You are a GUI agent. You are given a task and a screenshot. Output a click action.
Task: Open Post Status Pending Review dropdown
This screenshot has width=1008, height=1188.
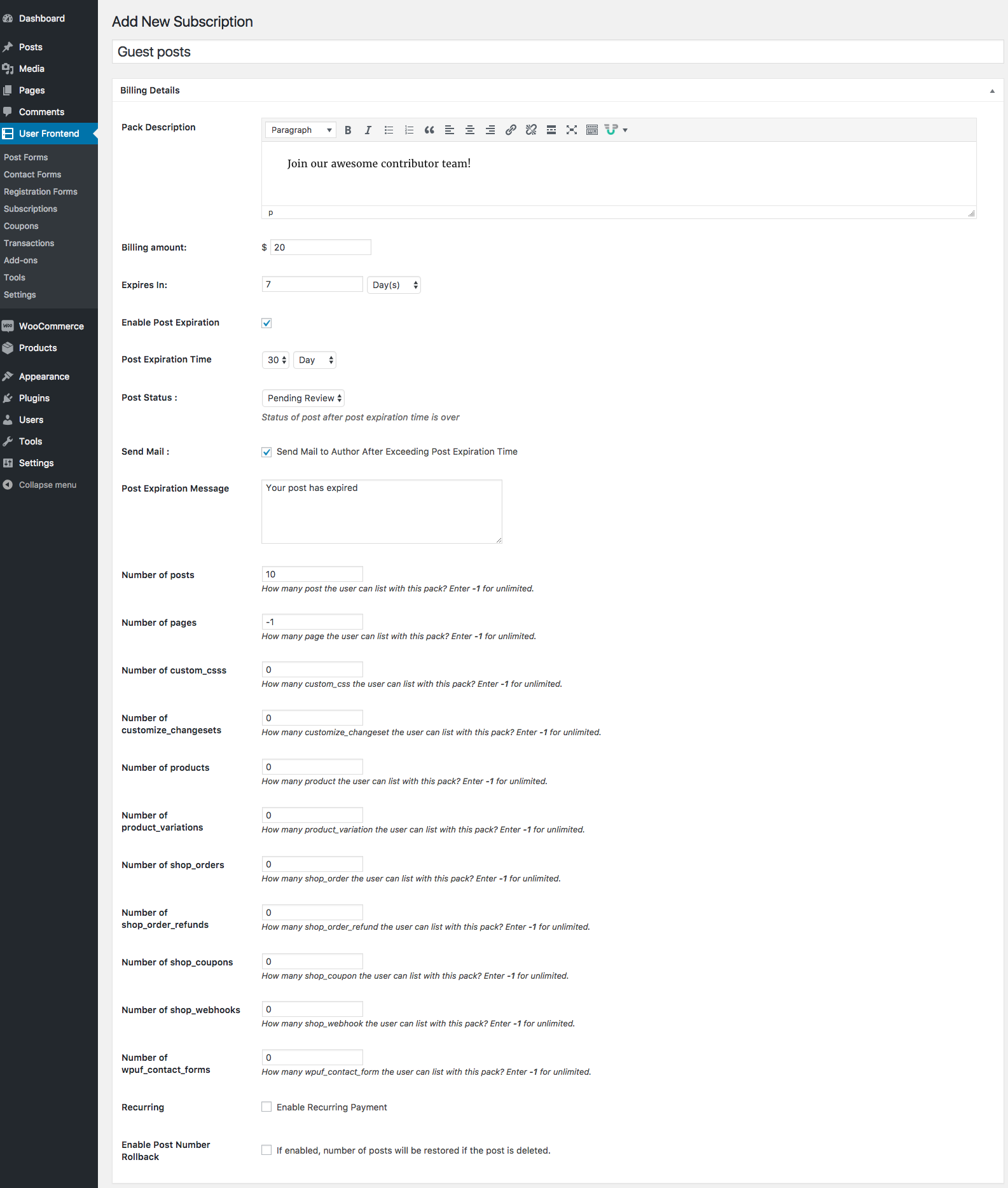[303, 398]
